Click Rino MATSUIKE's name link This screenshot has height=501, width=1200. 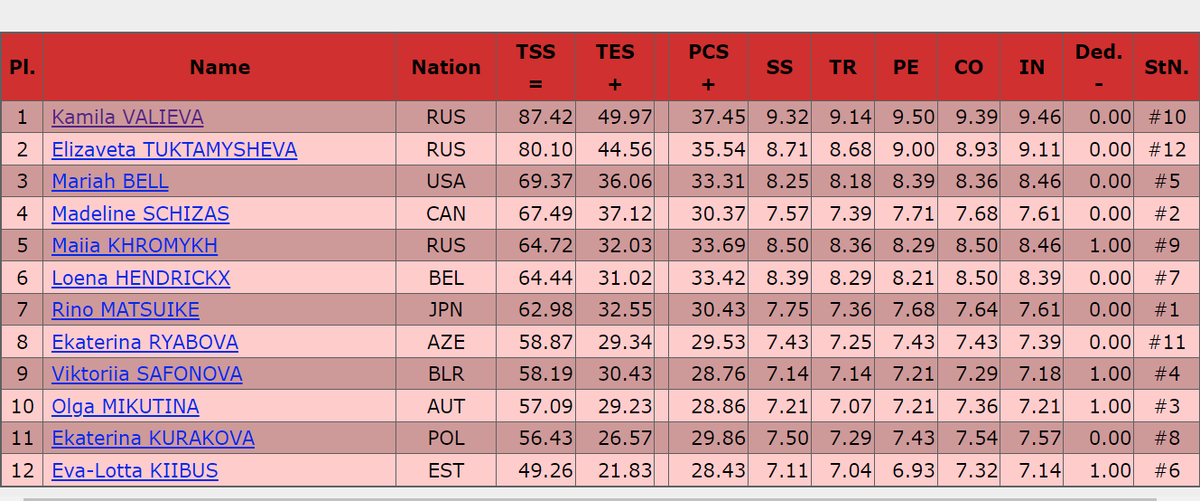tap(126, 310)
